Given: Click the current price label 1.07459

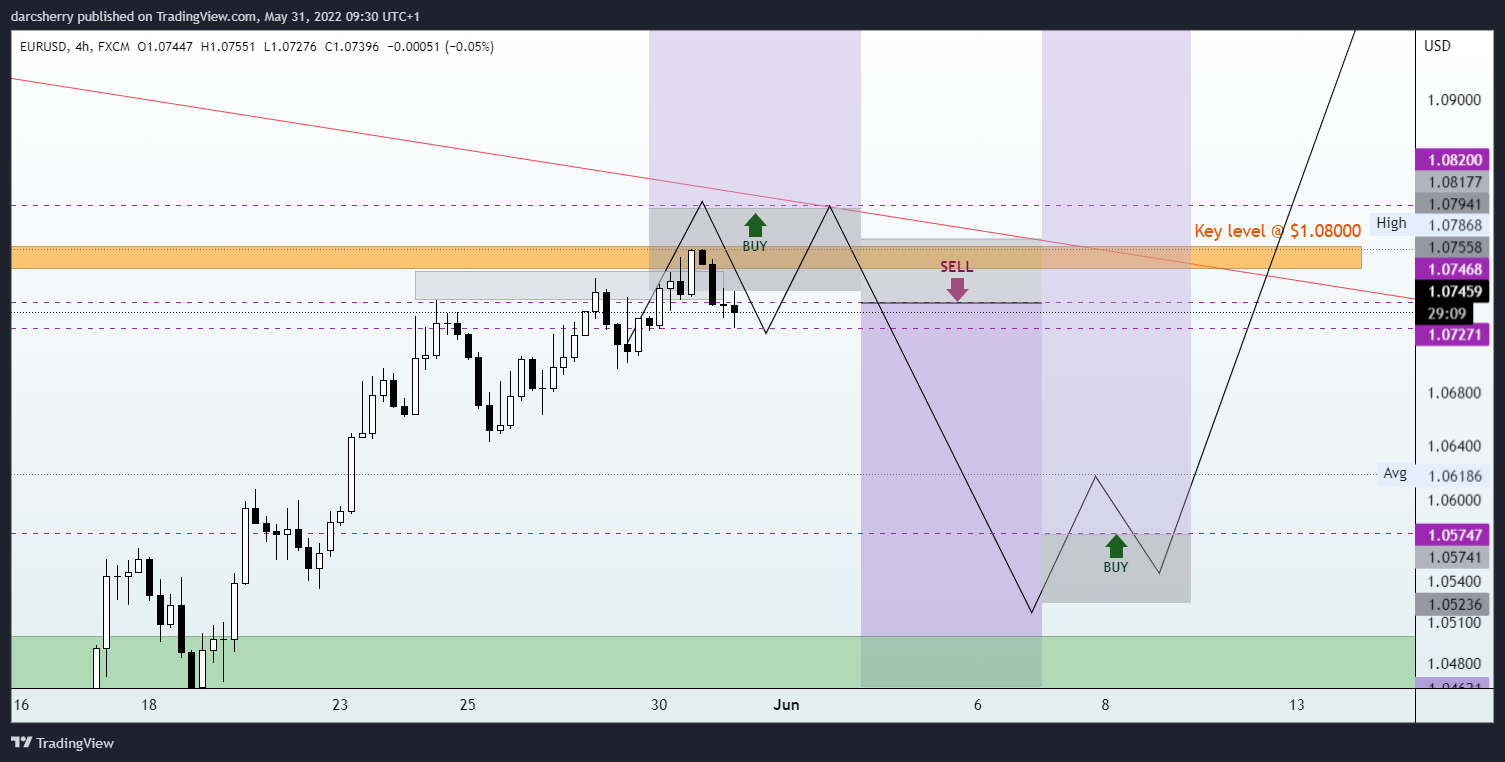Looking at the screenshot, I should (x=1453, y=292).
